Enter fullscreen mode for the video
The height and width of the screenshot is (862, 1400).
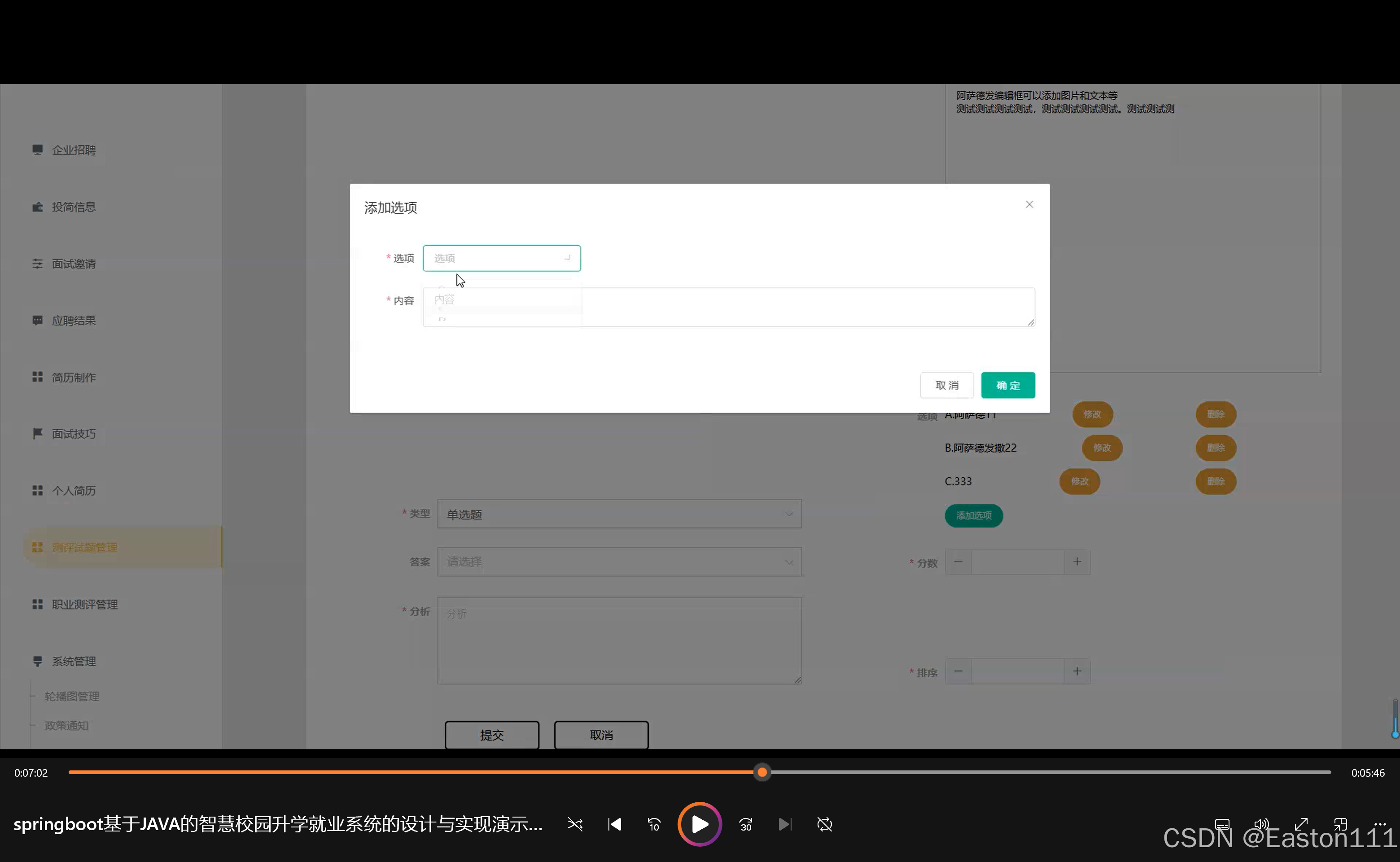click(x=1301, y=824)
